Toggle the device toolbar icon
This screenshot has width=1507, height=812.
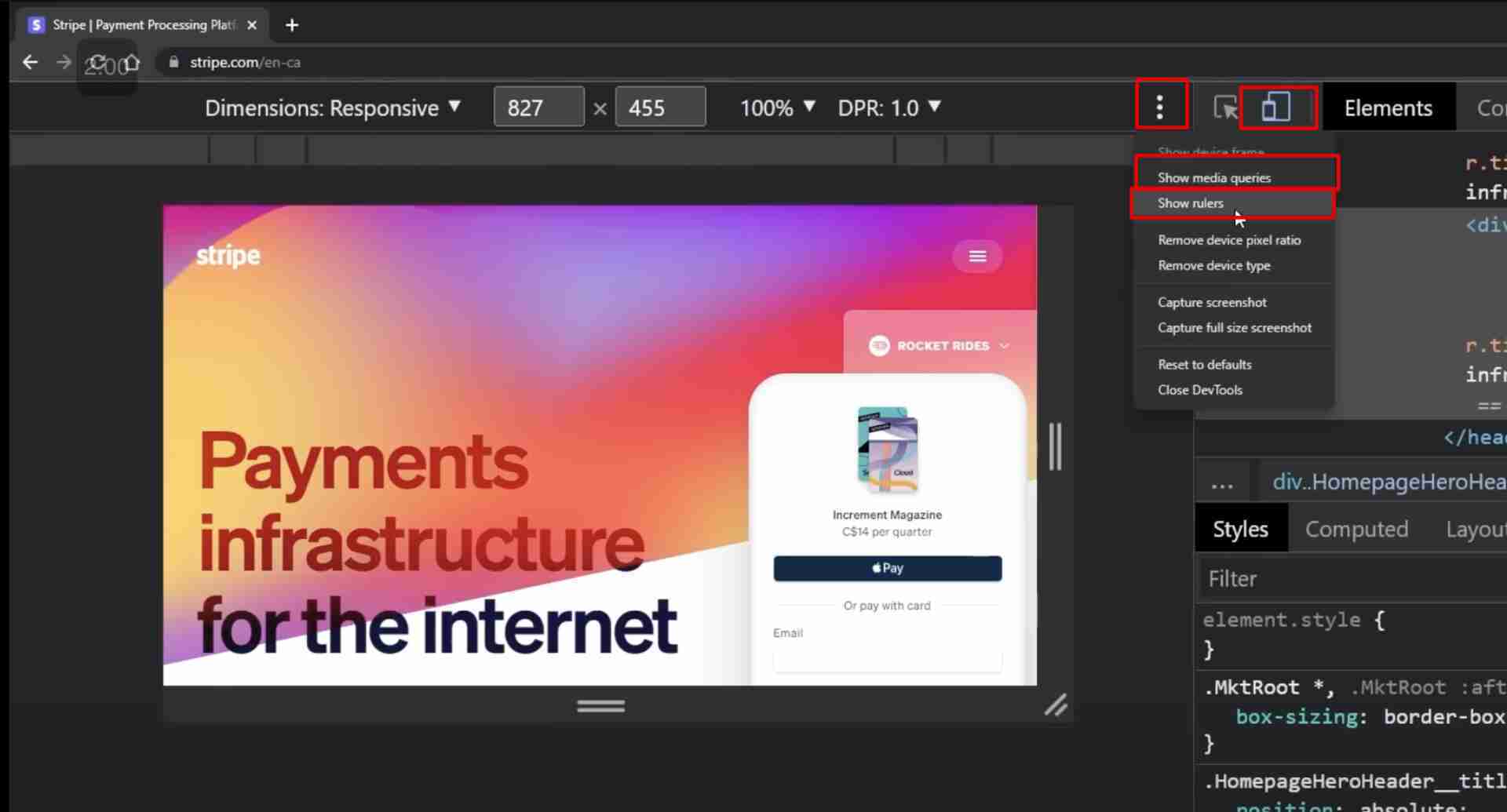(x=1276, y=106)
